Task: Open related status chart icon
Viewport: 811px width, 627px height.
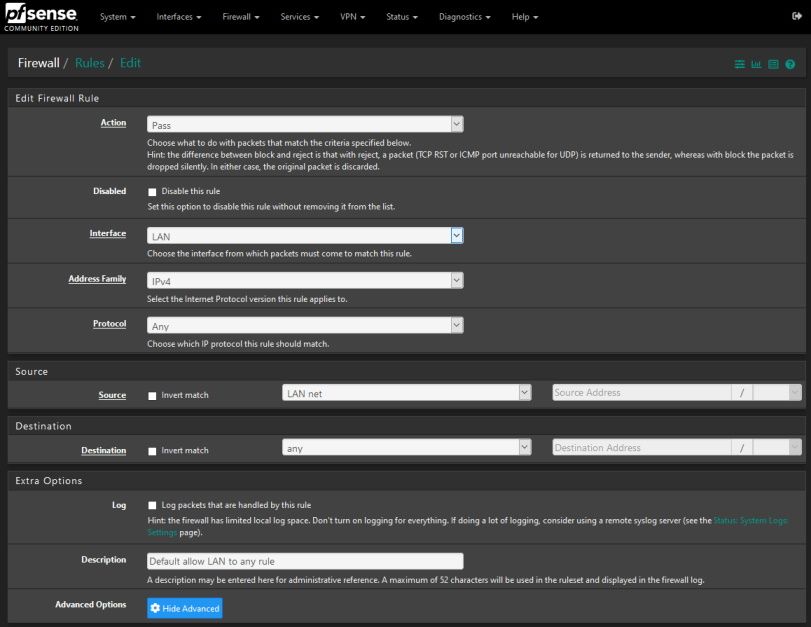Action: tap(756, 64)
